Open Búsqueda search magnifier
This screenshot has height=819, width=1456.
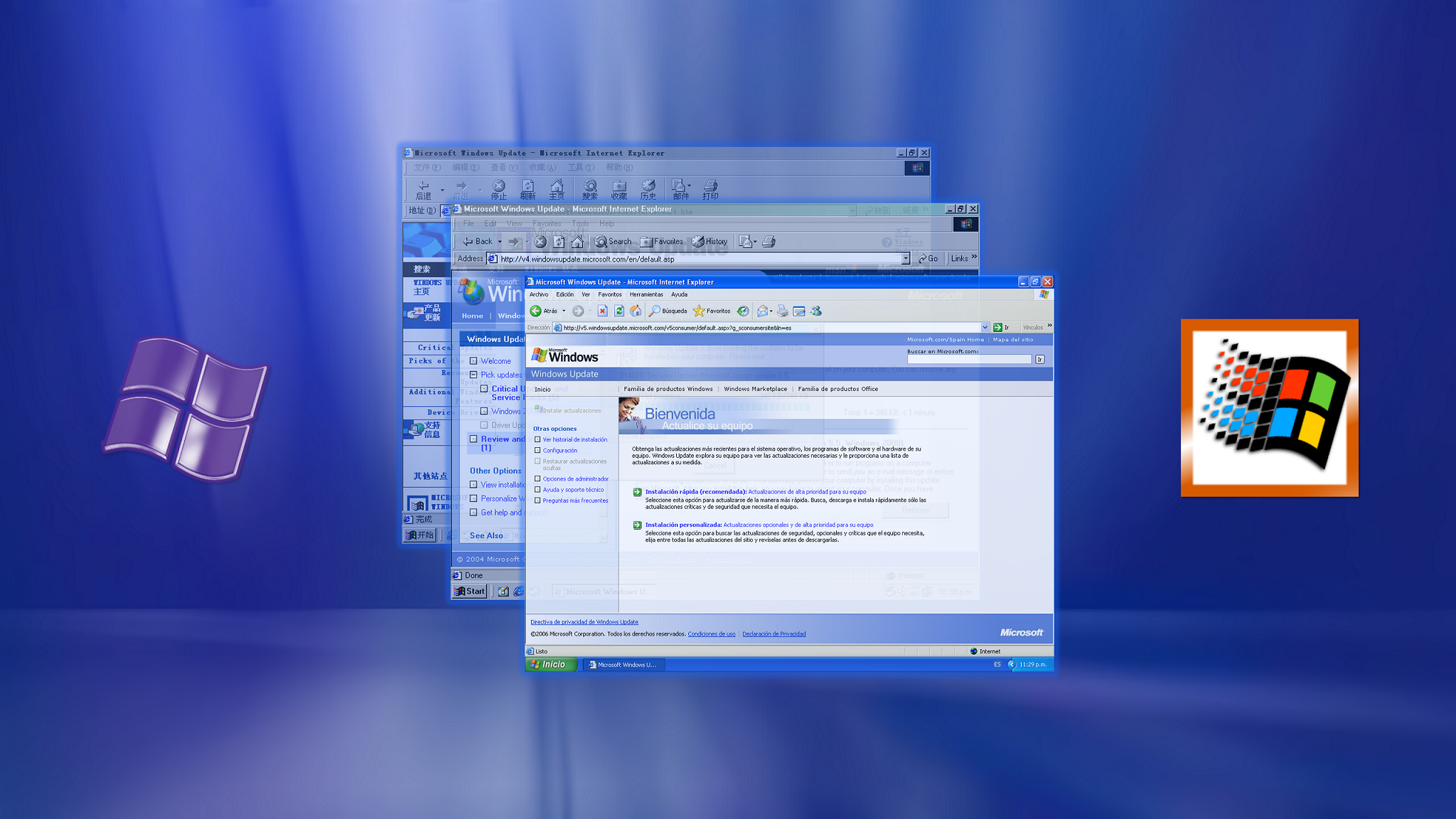[x=655, y=311]
